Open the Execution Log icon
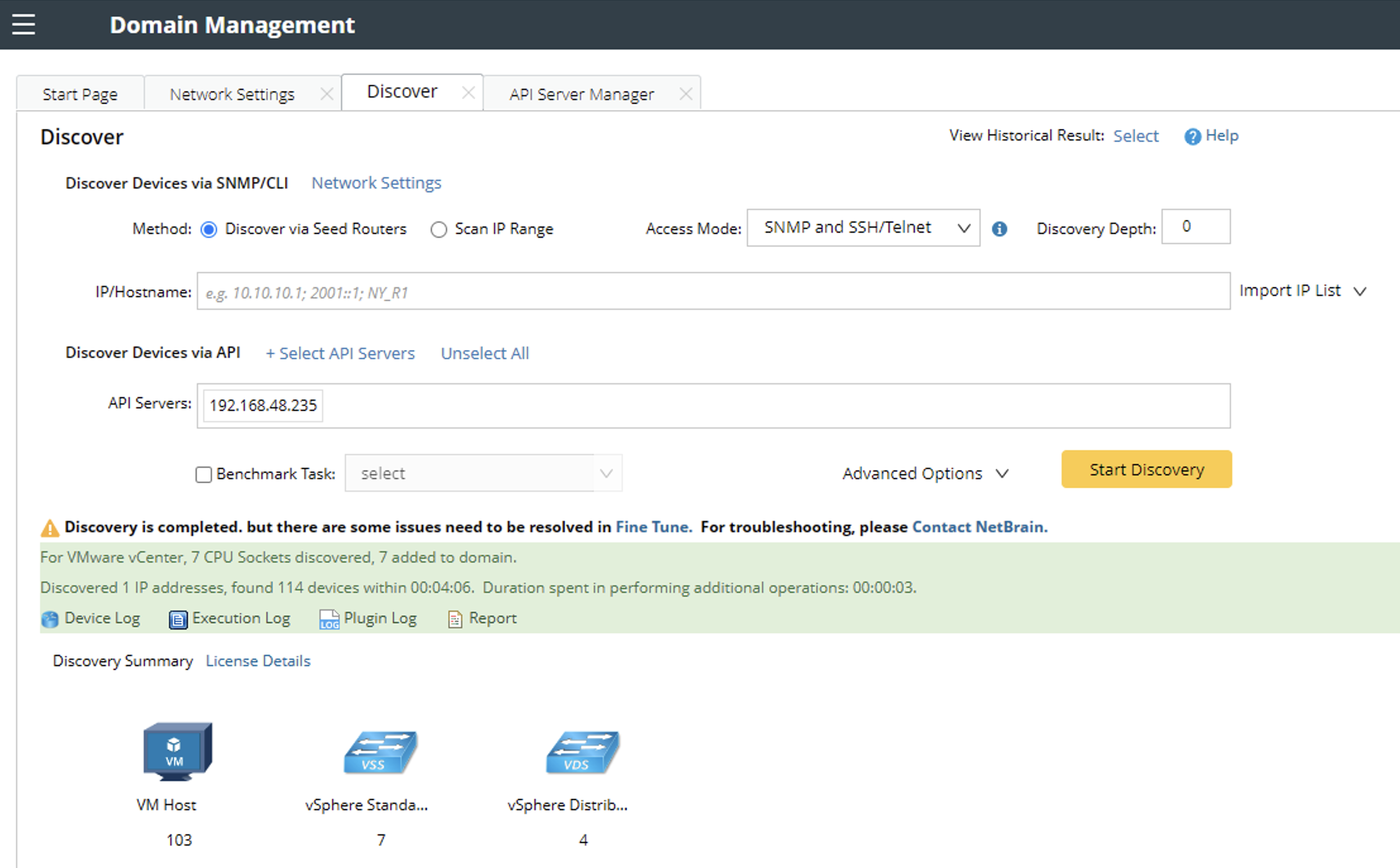 click(x=177, y=620)
